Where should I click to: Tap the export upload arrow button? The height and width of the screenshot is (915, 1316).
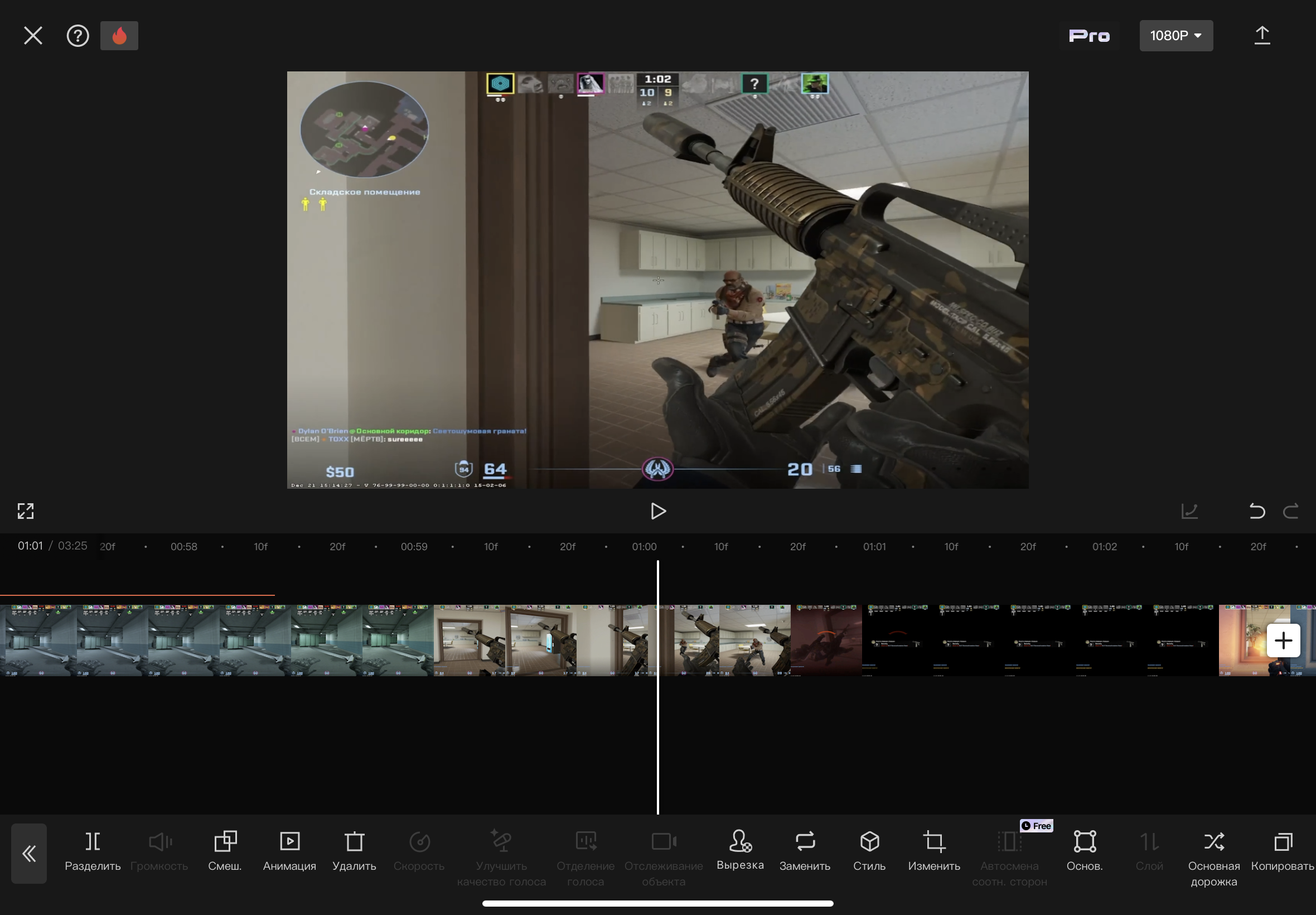[1261, 36]
